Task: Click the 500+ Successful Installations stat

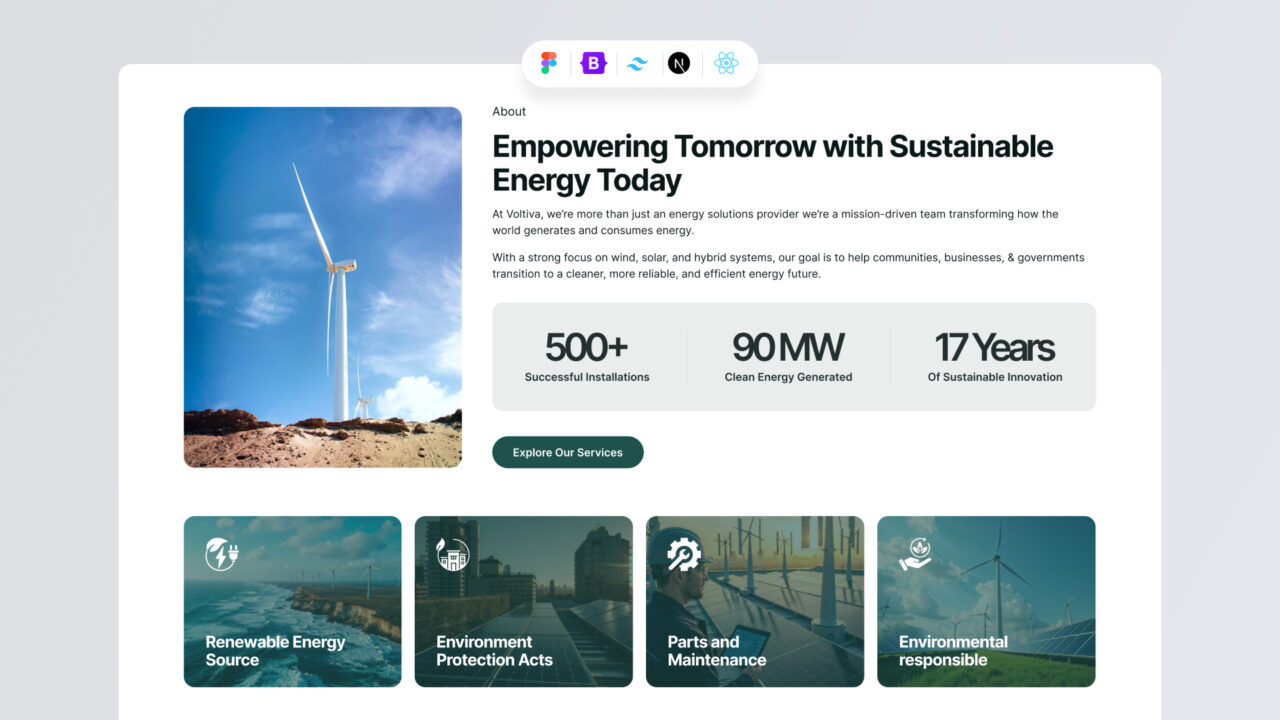Action: coord(587,357)
